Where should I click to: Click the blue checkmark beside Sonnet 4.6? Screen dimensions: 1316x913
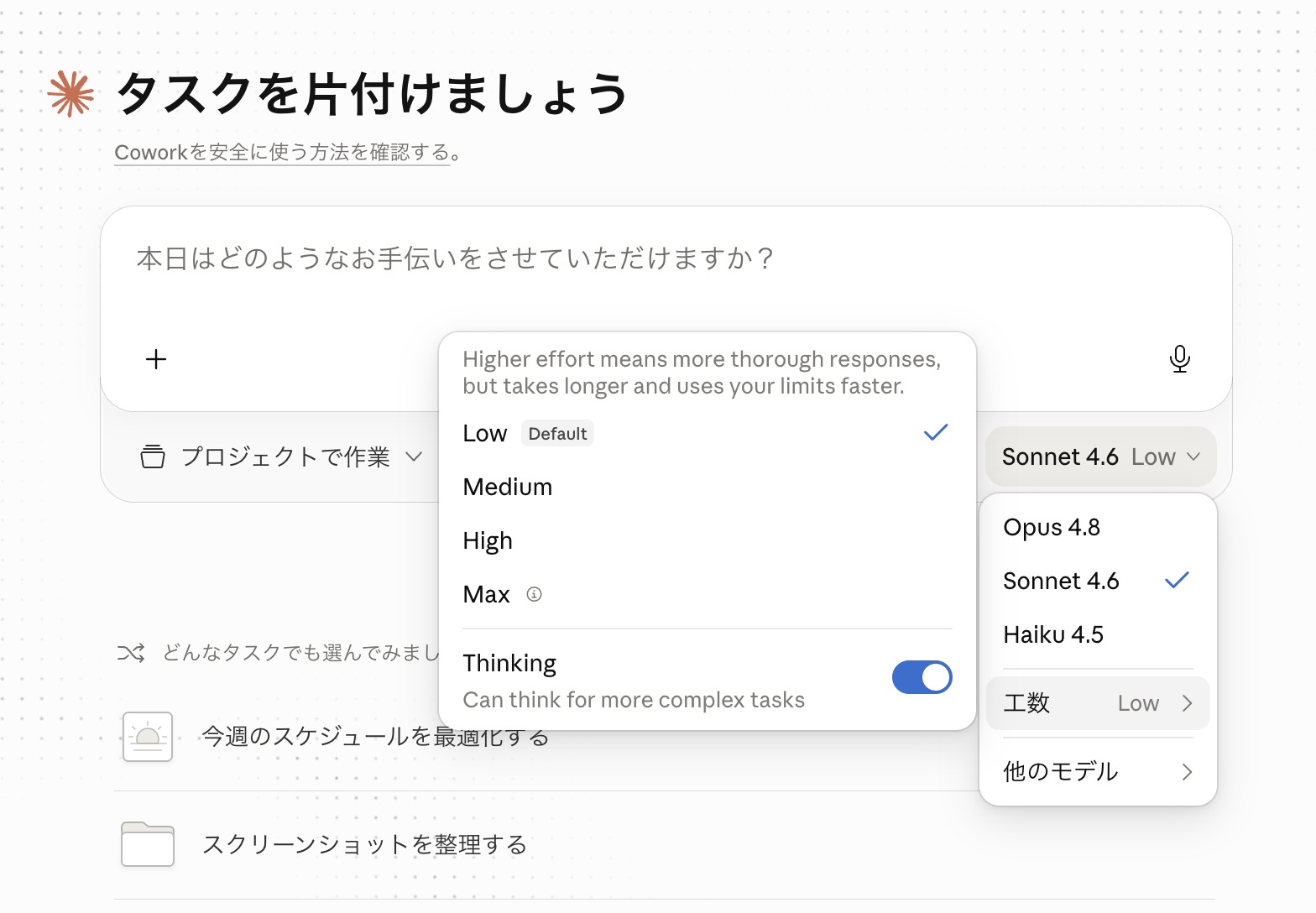click(1178, 580)
